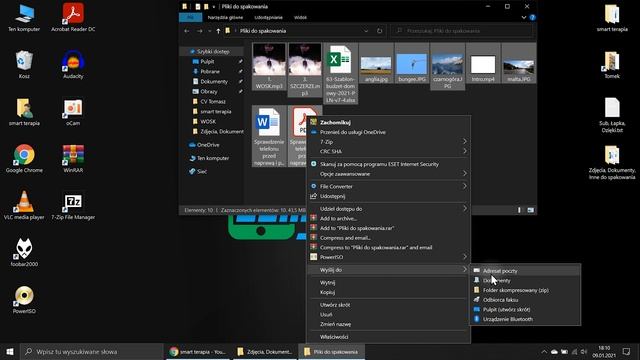Image resolution: width=640 pixels, height=360 pixels.
Task: Refresh the folder view
Action: point(379,31)
